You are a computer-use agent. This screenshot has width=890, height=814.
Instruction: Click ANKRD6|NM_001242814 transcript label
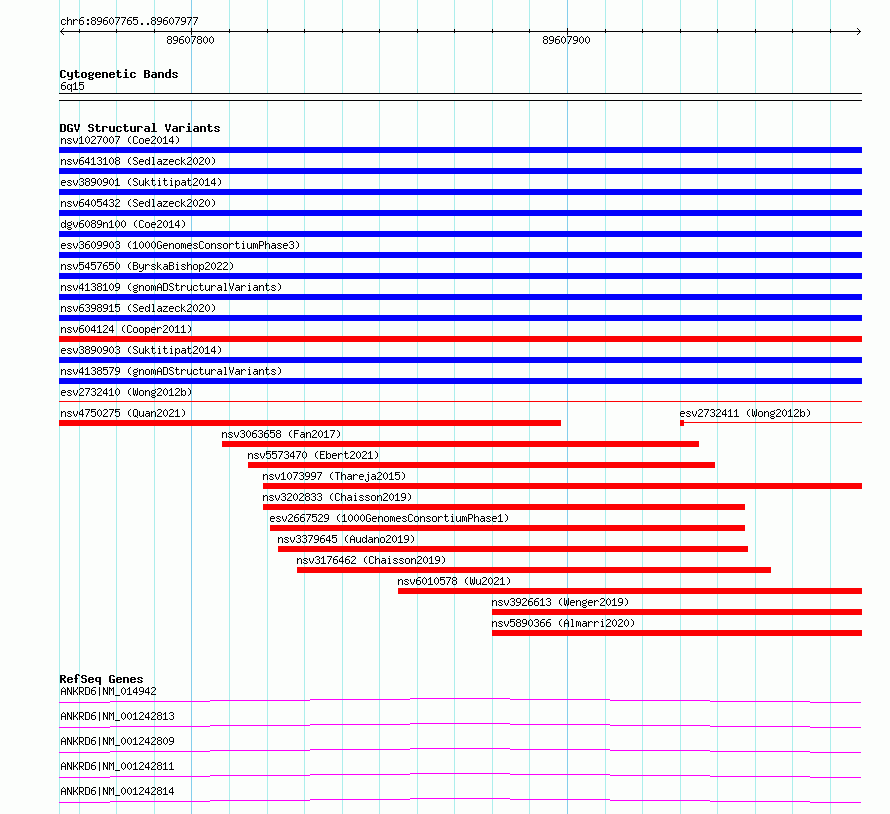point(117,791)
